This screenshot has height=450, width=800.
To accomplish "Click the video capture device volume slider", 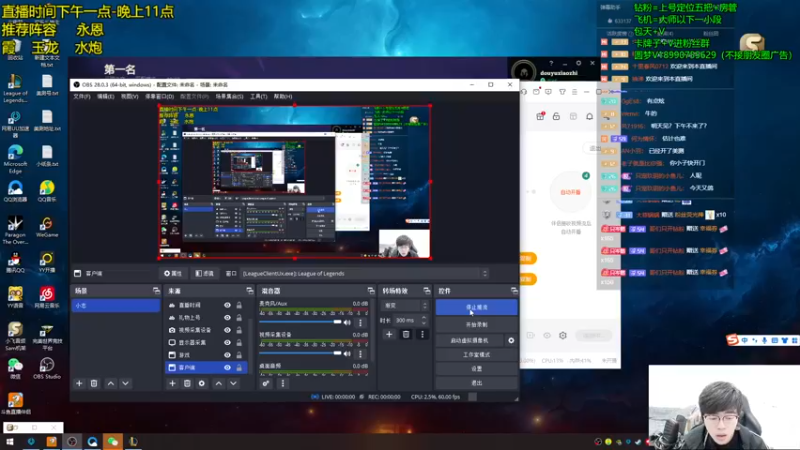I will coord(300,353).
